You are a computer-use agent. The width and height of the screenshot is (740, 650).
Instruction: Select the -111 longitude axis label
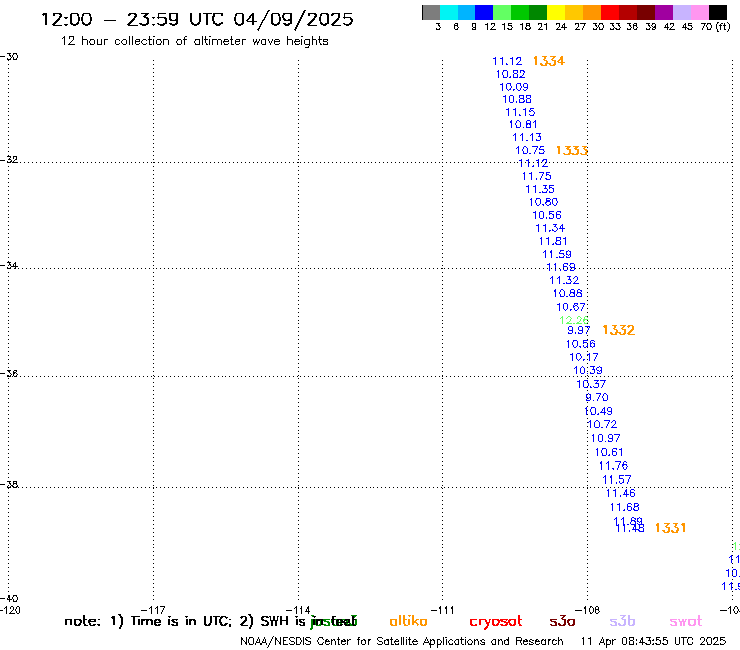pyautogui.click(x=443, y=610)
